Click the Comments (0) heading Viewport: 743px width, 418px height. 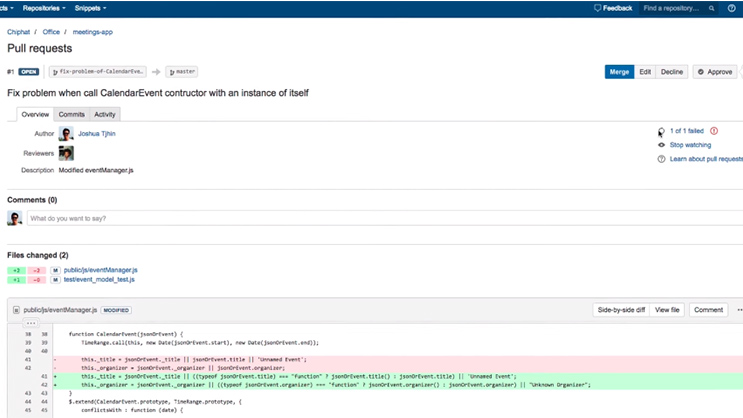coord(32,200)
